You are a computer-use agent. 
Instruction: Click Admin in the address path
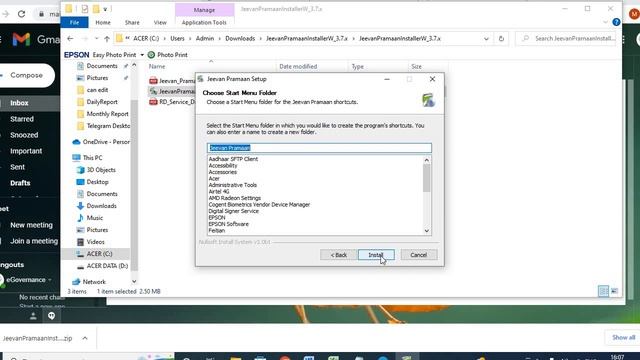tap(205, 38)
